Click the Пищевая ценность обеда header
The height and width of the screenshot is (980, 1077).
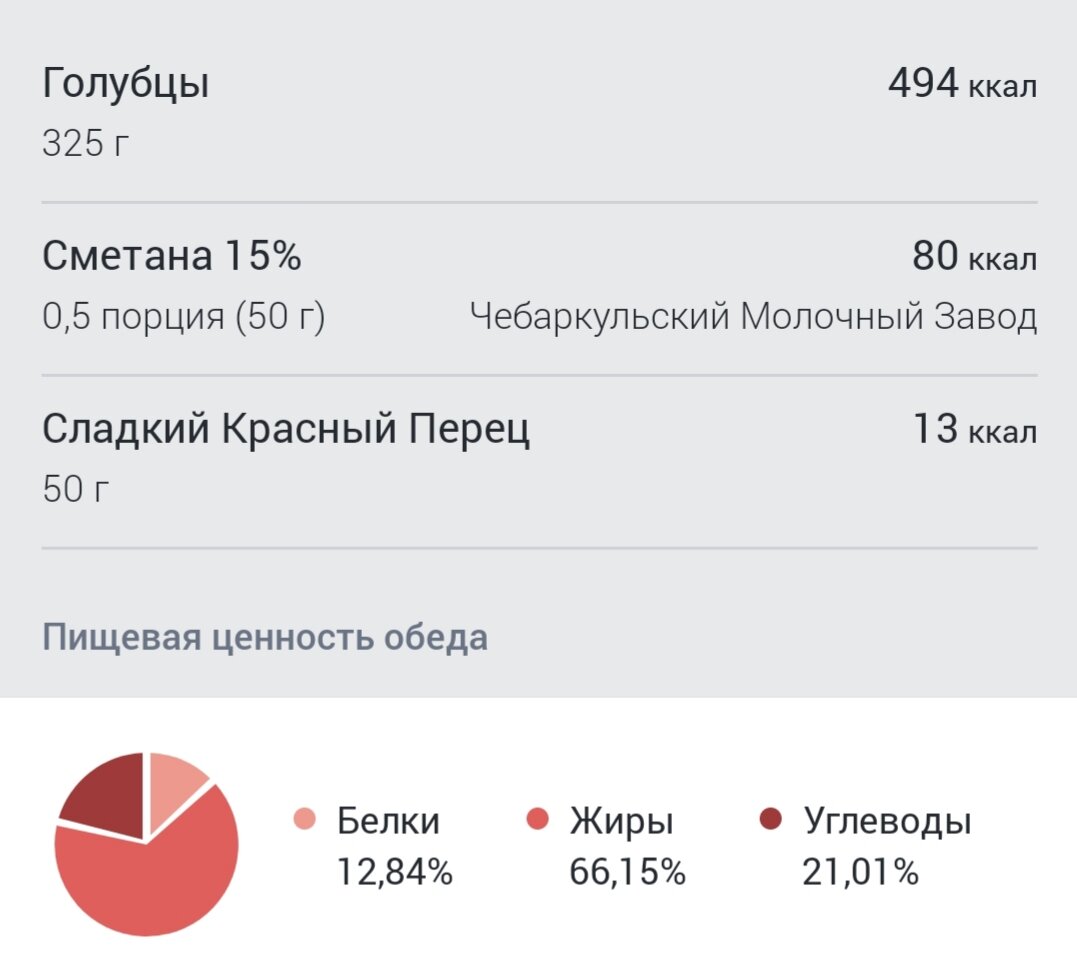[265, 638]
